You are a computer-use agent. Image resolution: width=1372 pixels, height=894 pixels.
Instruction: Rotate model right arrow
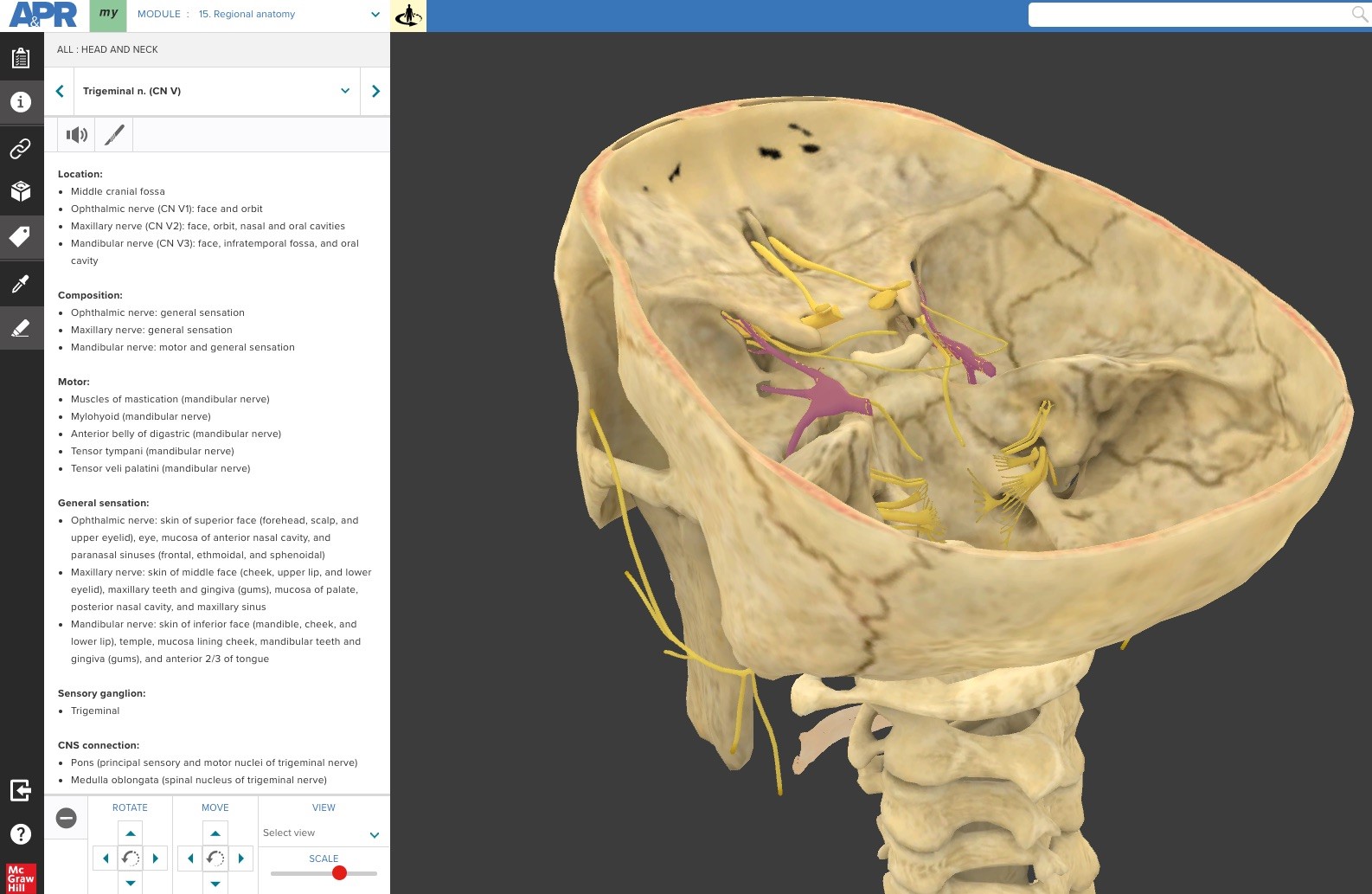(156, 859)
